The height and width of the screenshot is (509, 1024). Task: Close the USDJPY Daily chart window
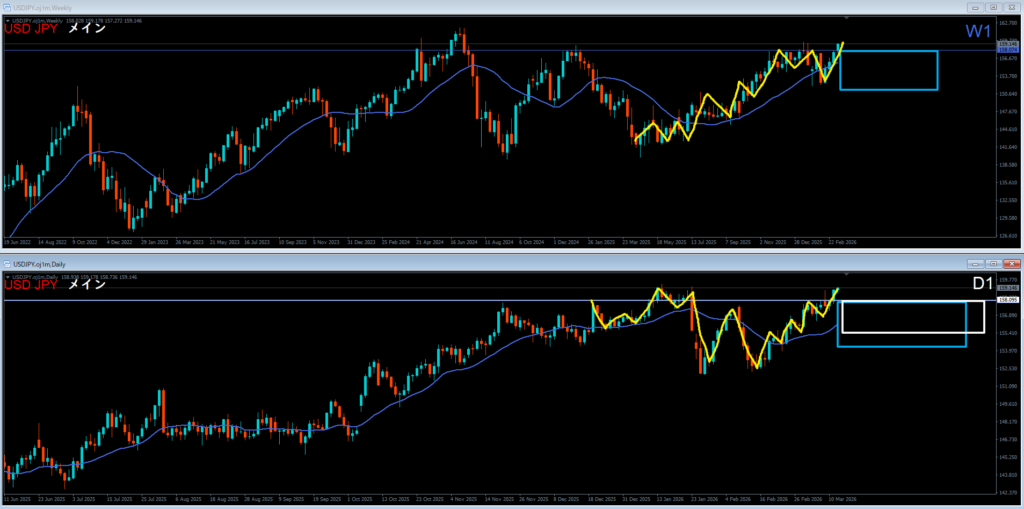[1012, 264]
